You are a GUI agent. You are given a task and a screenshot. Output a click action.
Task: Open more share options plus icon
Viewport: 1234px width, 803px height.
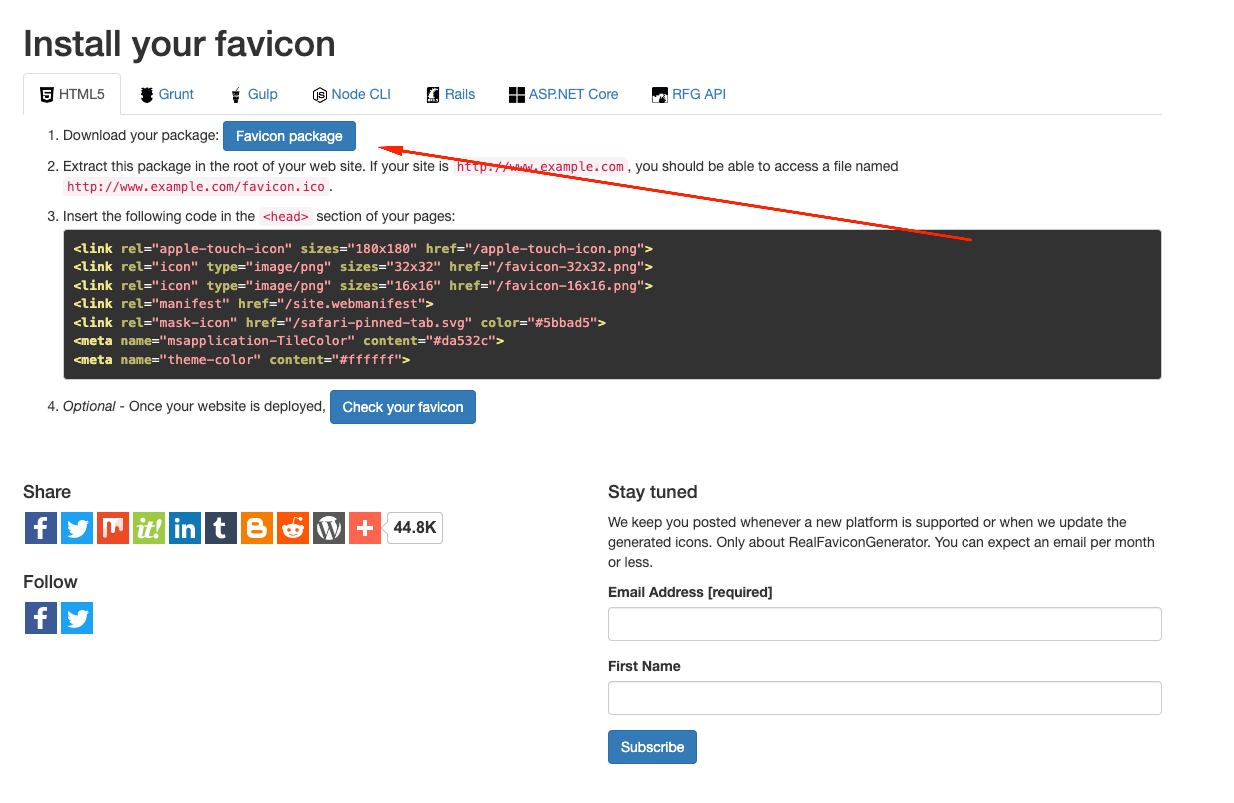[365, 528]
